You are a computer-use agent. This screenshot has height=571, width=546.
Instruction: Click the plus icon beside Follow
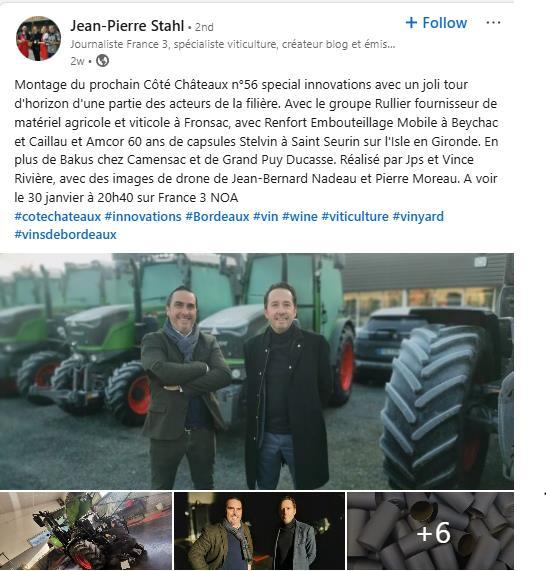point(411,23)
